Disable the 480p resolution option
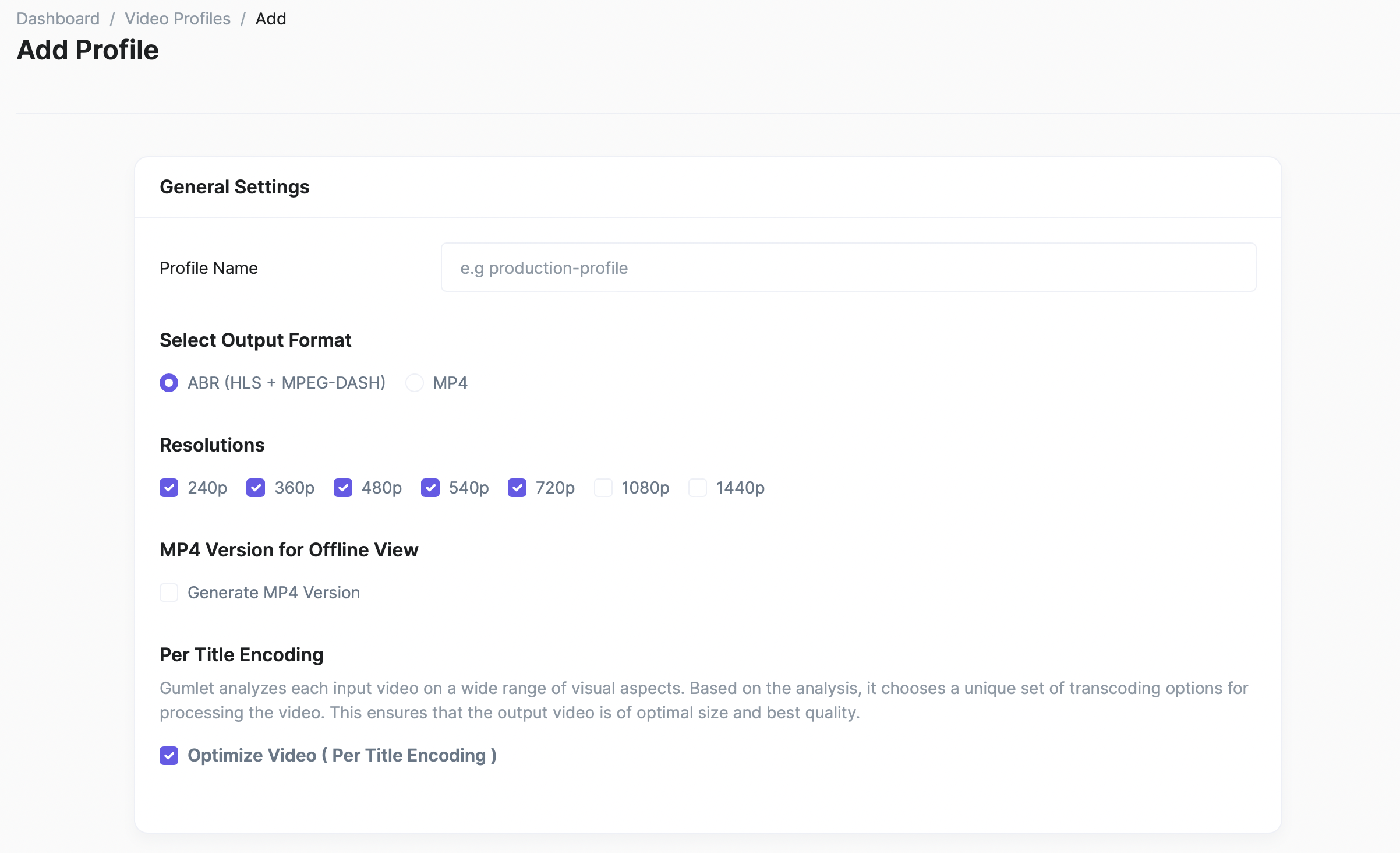This screenshot has height=853, width=1400. (x=343, y=488)
